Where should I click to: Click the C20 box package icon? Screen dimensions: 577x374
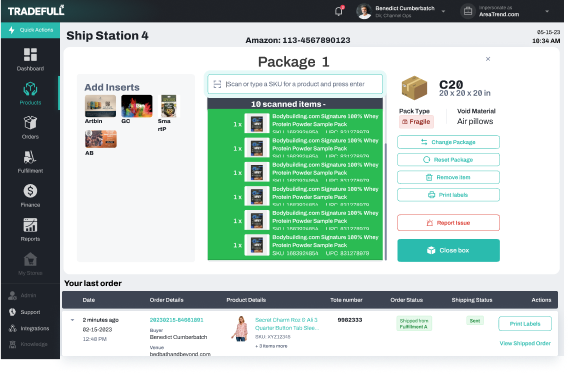[x=414, y=88]
